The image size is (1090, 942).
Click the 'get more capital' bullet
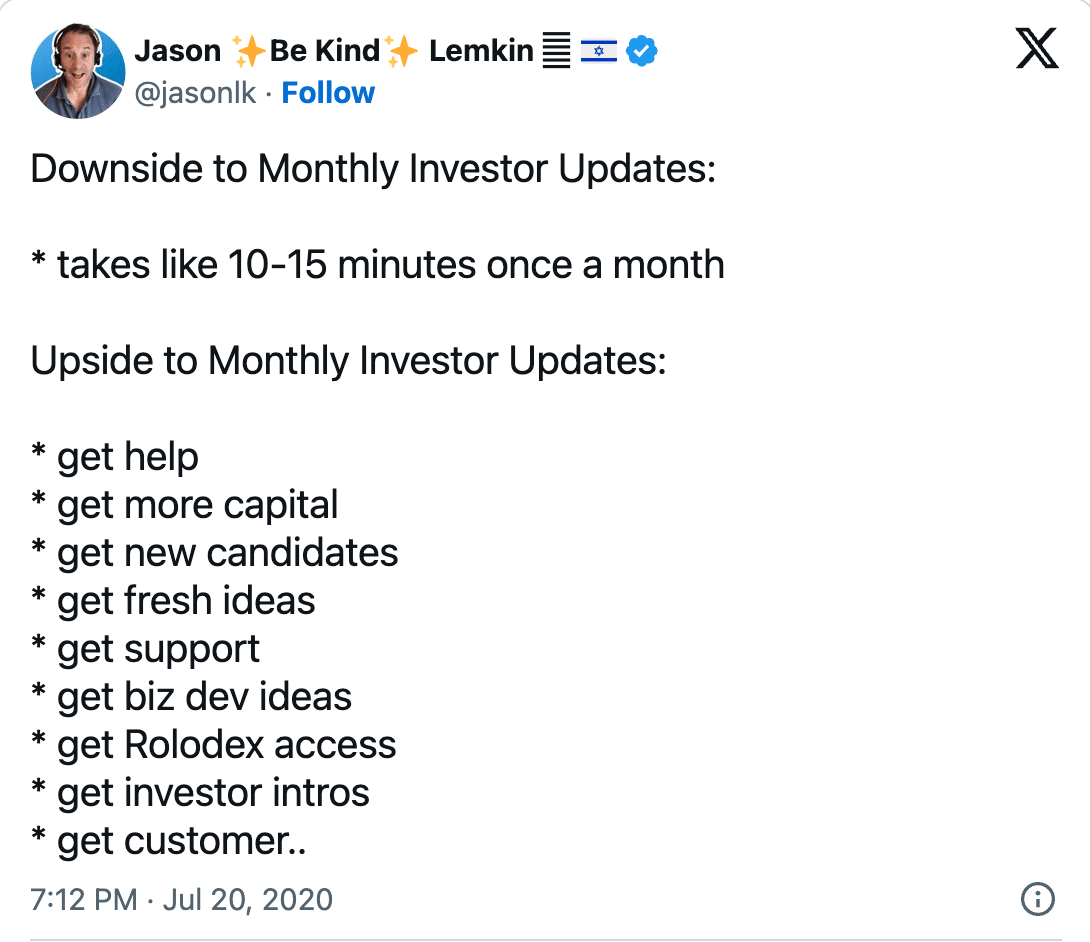(184, 505)
